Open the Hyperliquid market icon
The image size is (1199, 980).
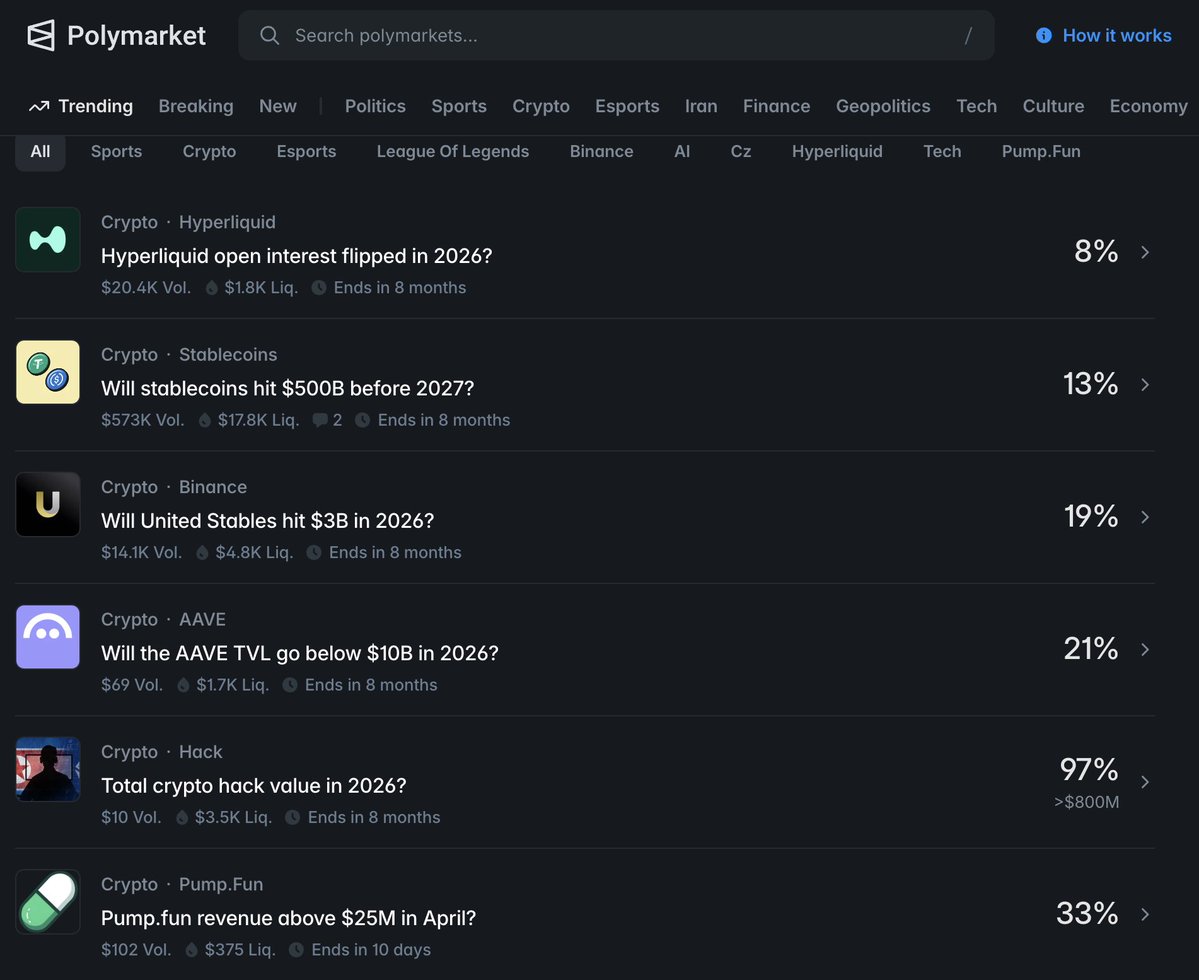(48, 240)
